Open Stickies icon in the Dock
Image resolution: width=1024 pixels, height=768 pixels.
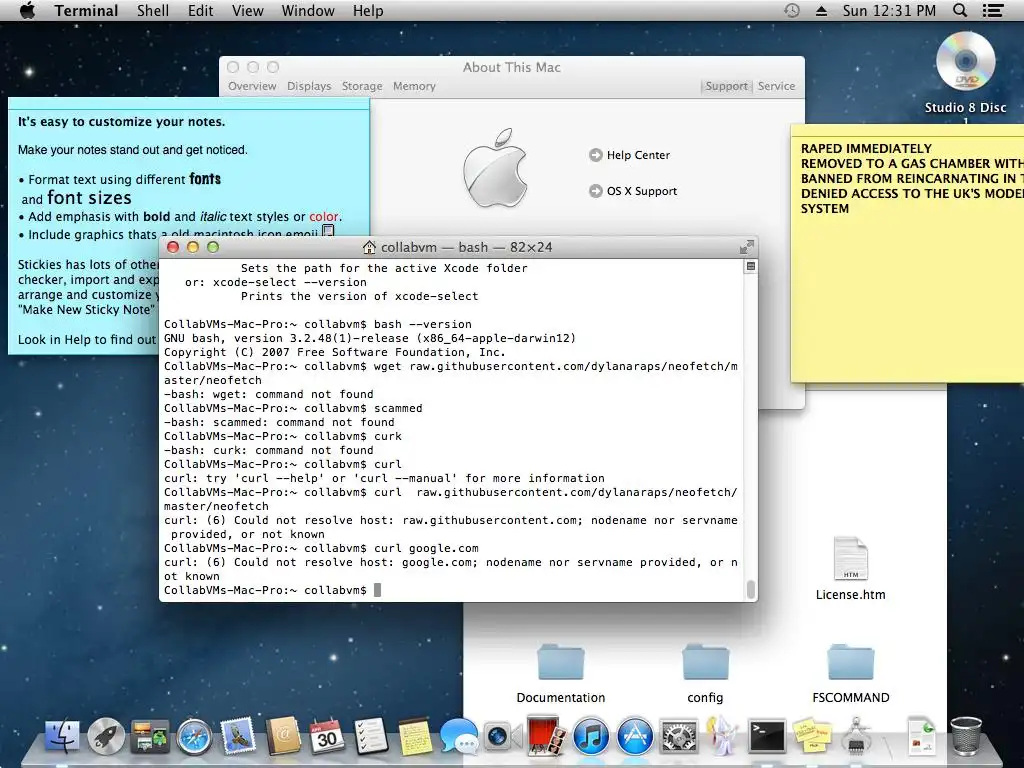[811, 736]
